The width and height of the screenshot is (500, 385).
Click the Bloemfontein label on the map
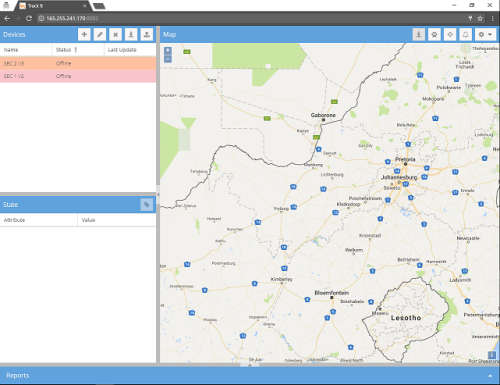[332, 293]
